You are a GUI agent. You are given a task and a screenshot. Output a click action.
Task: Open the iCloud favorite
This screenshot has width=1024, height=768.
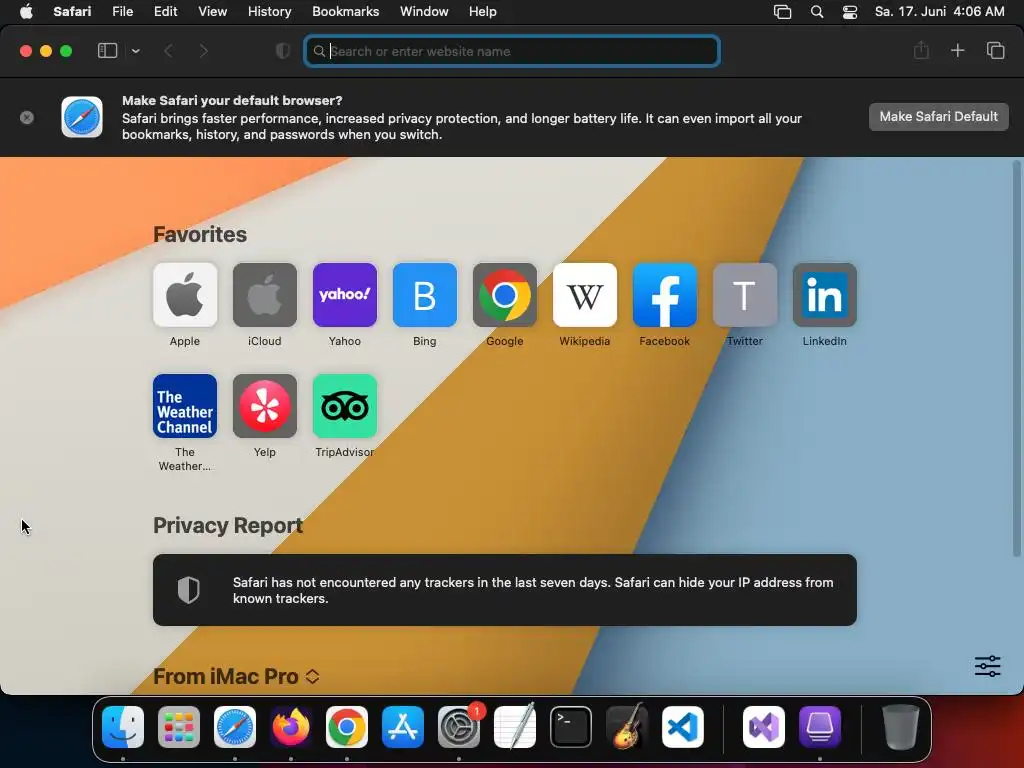[x=264, y=295]
